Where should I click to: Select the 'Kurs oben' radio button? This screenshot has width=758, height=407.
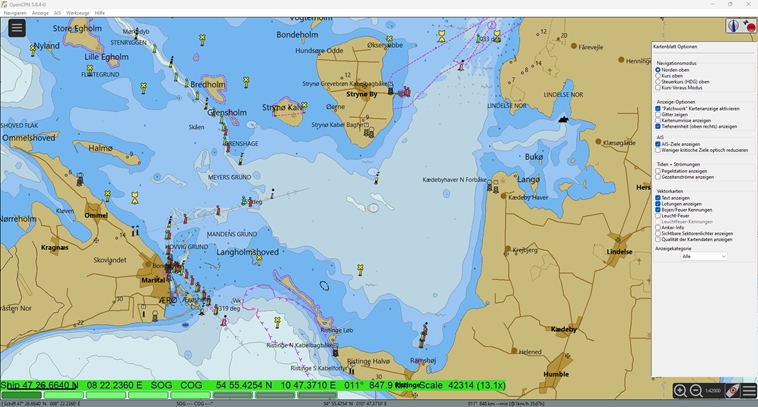coord(658,76)
